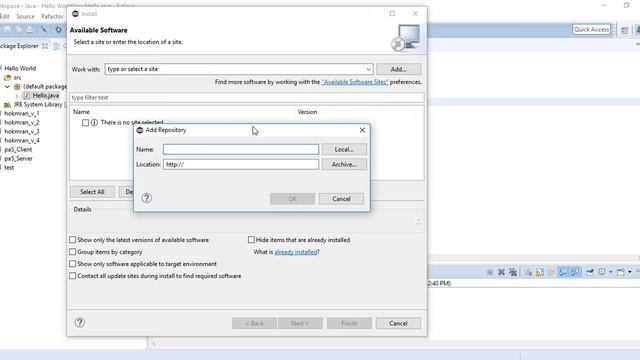Image resolution: width=640 pixels, height=360 pixels.
Task: Click the Select All button
Action: pos(92,192)
